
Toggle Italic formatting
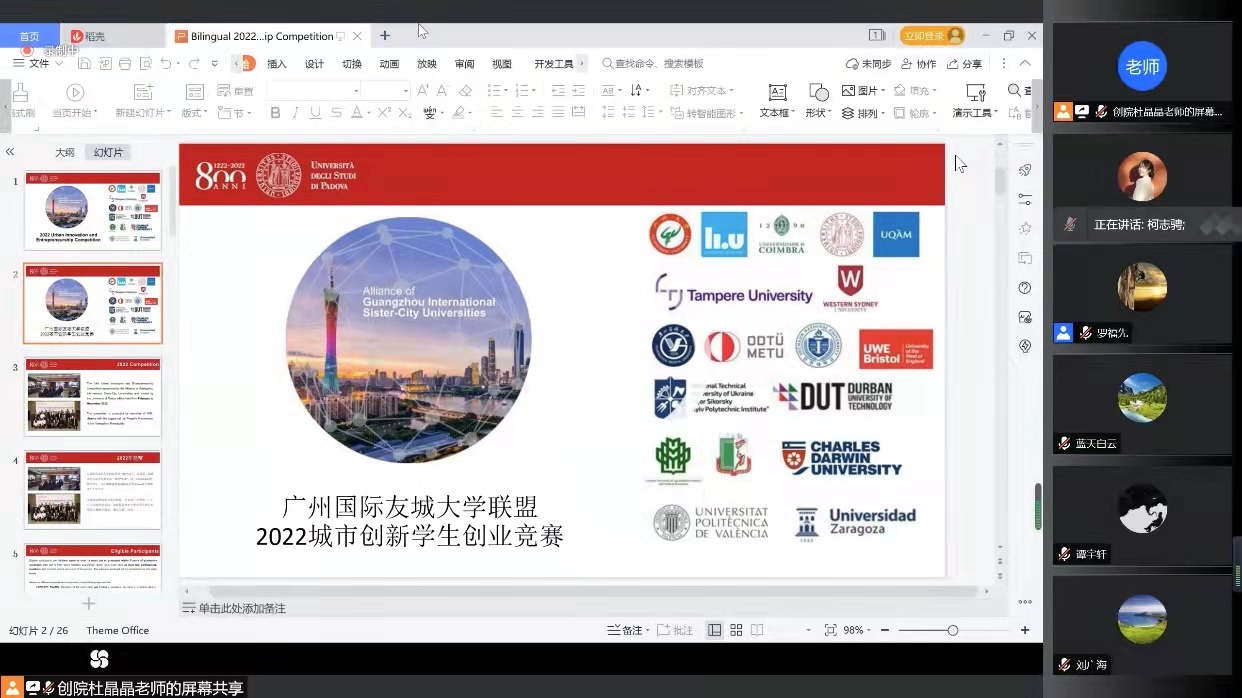296,113
